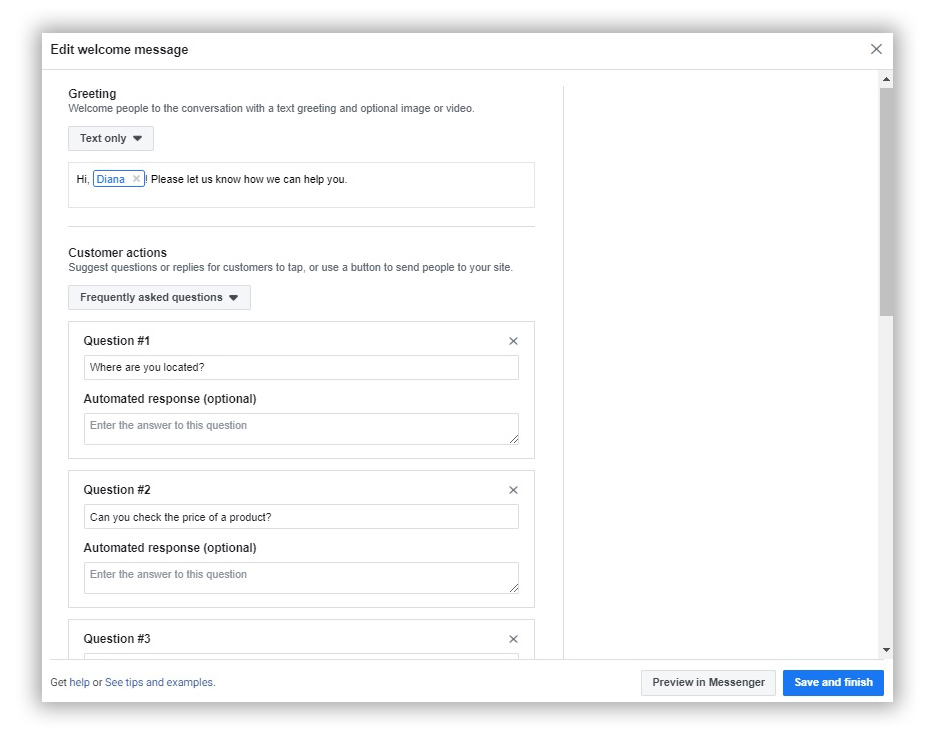Delete Question #1 with its X icon

(513, 341)
